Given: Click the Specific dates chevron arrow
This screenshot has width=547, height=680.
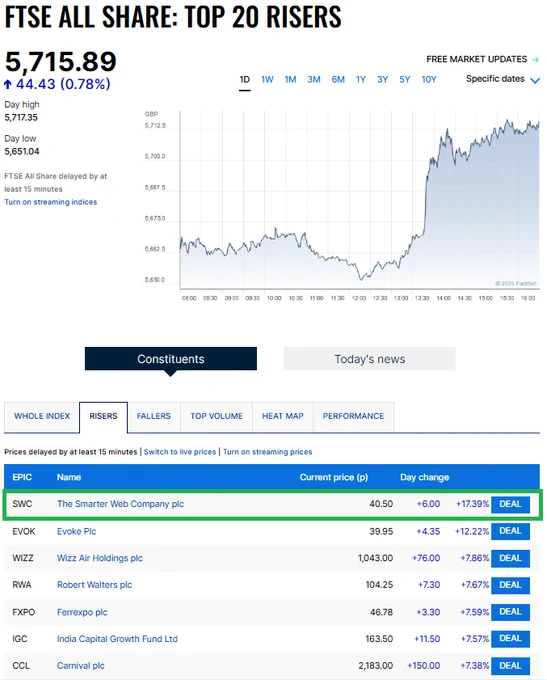Looking at the screenshot, I should point(535,80).
